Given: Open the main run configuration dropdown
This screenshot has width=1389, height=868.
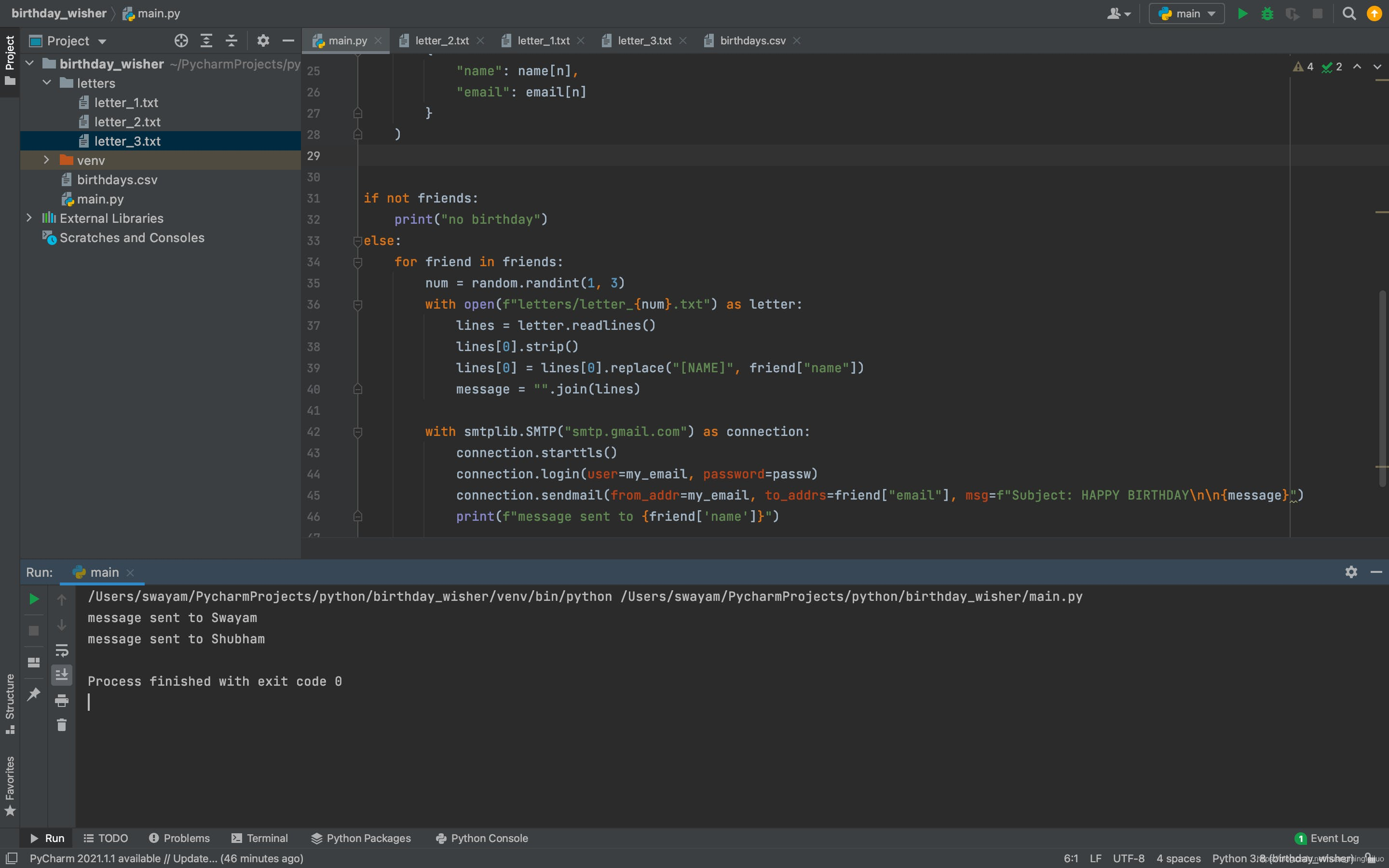Looking at the screenshot, I should pos(1186,14).
